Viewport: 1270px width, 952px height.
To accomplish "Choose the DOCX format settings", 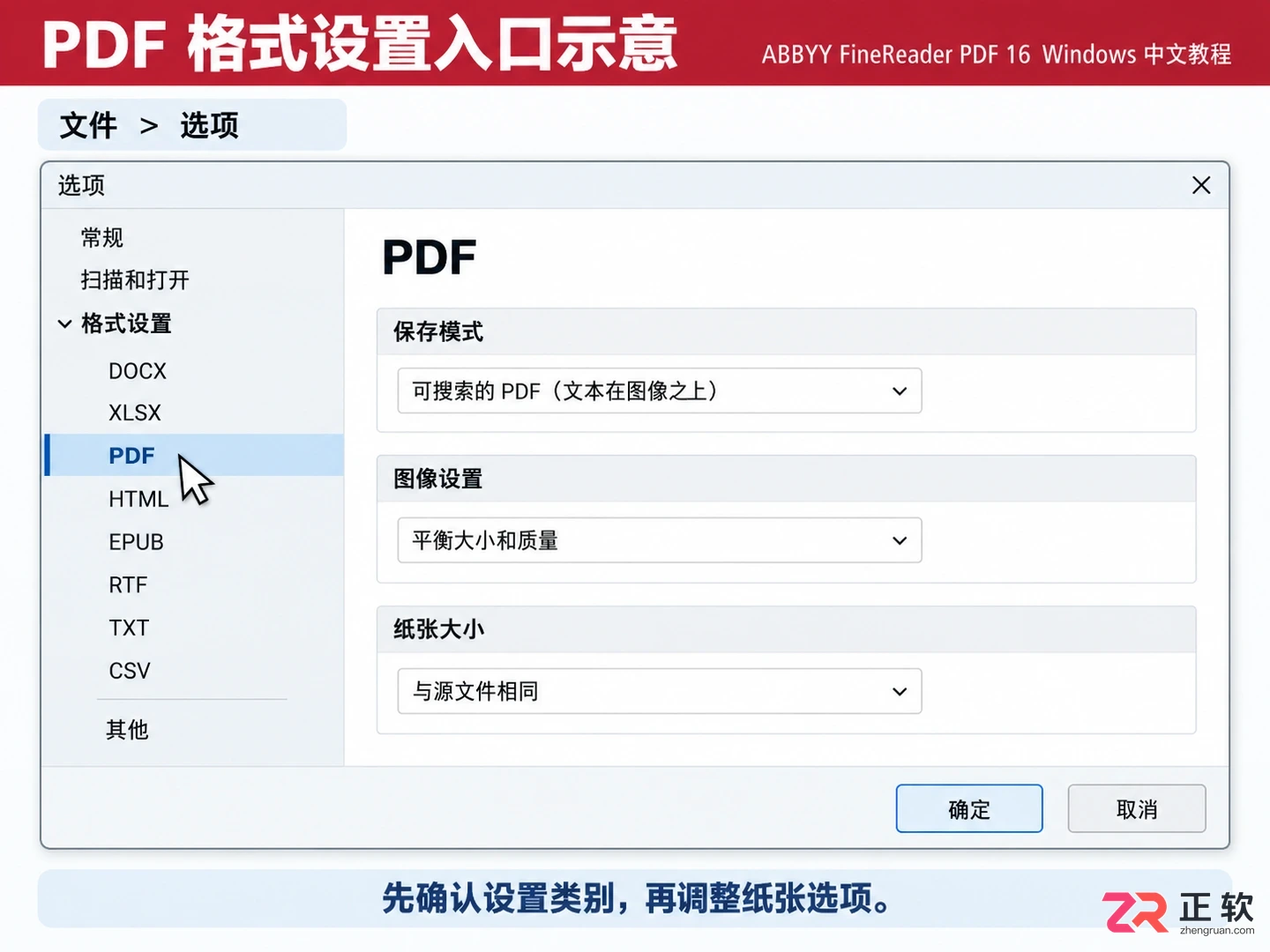I will tap(138, 371).
